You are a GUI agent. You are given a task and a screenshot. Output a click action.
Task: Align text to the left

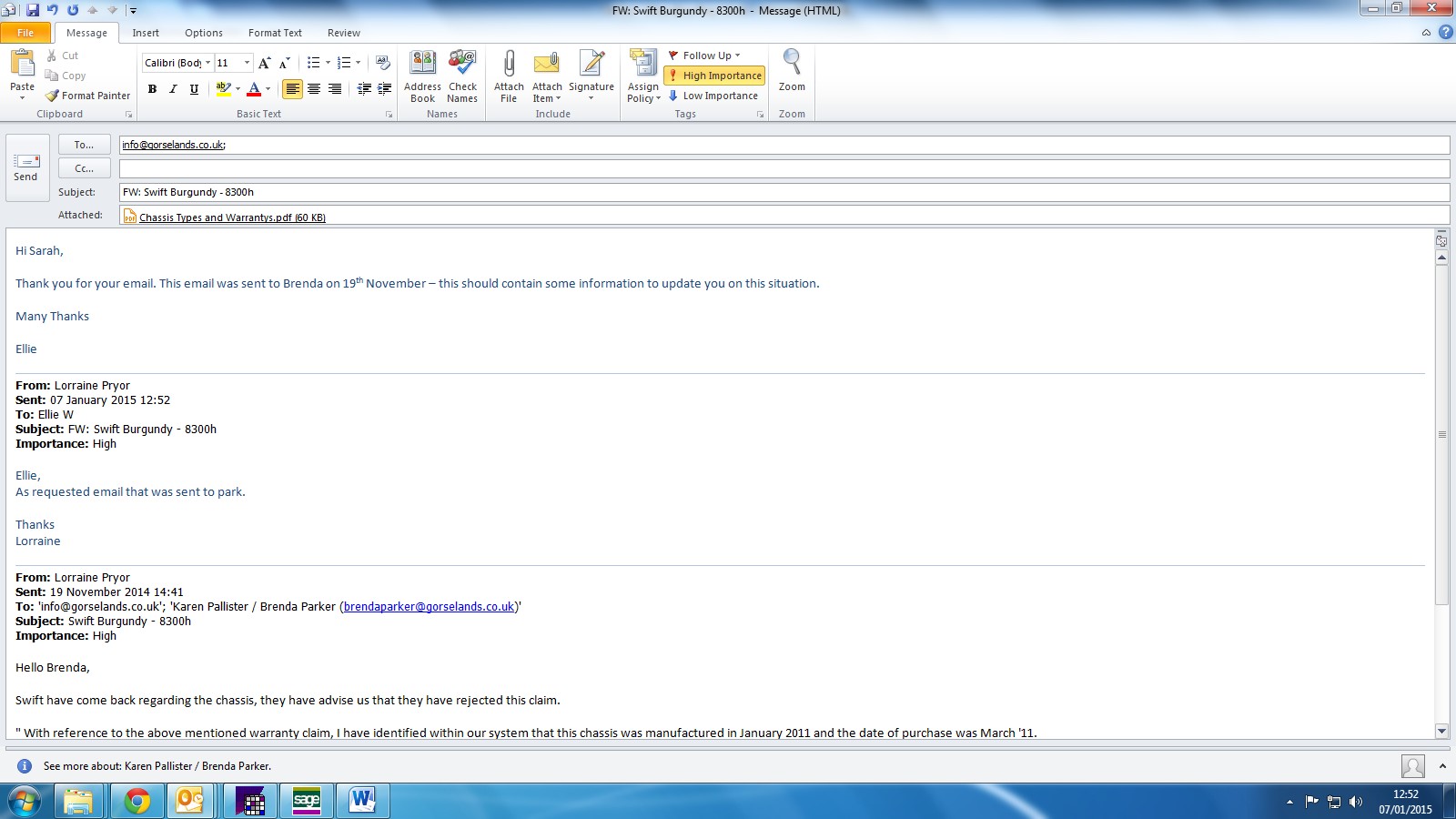tap(292, 89)
